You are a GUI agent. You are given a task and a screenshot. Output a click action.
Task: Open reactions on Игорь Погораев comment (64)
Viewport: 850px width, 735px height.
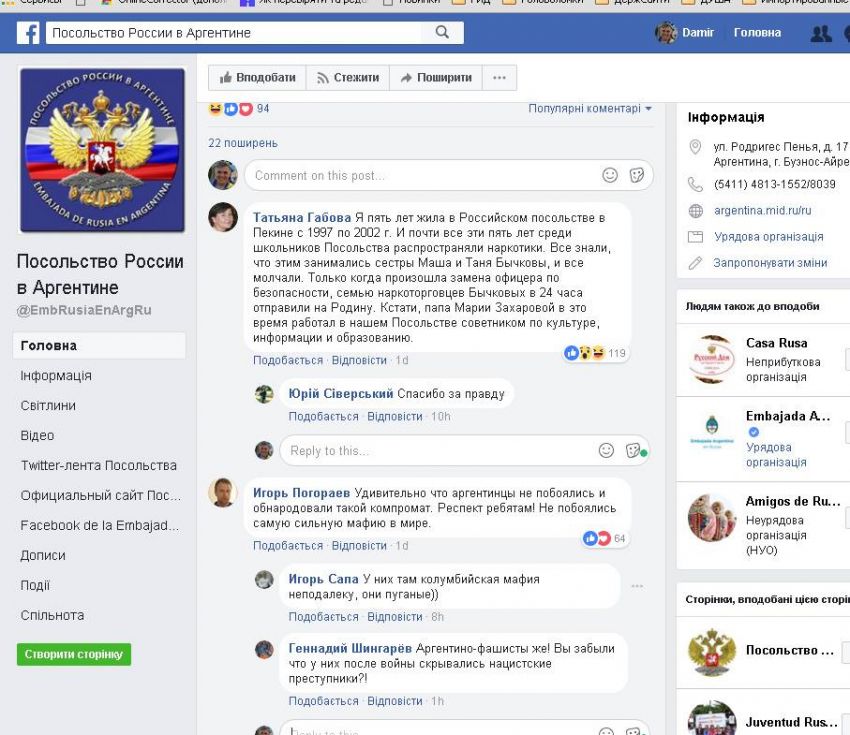coord(604,538)
